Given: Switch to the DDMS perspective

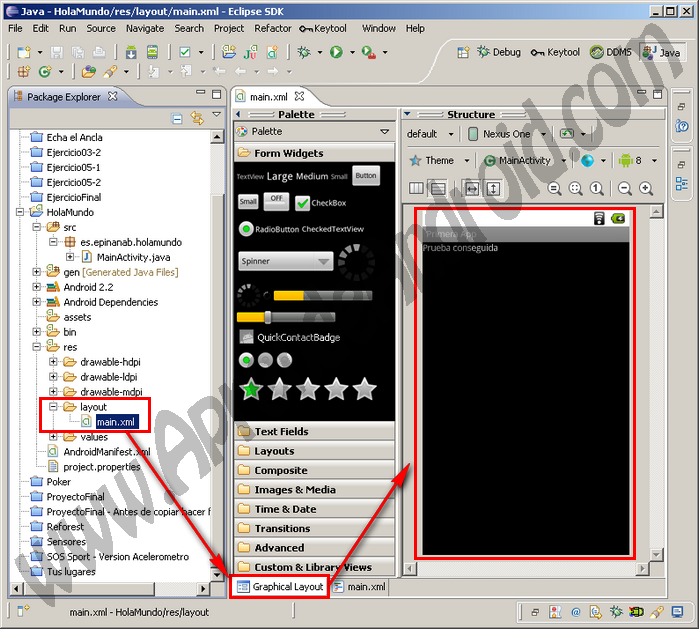Looking at the screenshot, I should 610,53.
